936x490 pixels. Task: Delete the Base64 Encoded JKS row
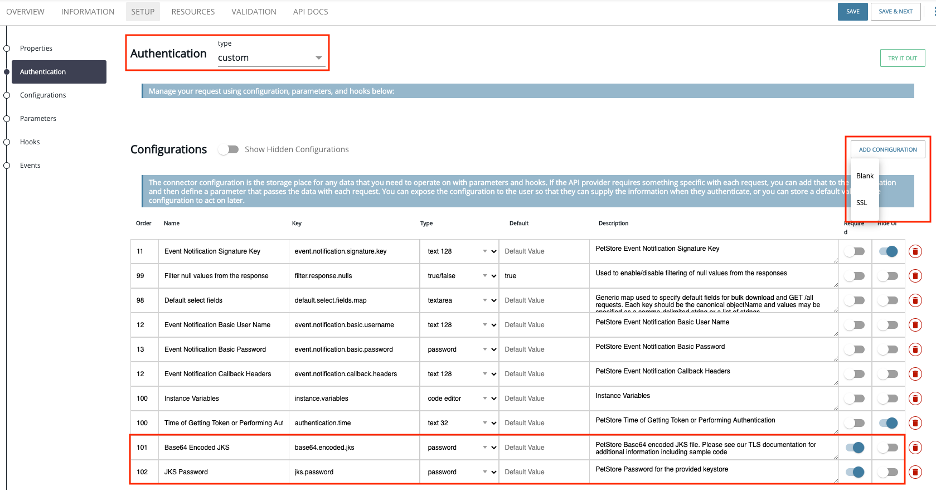coord(915,447)
